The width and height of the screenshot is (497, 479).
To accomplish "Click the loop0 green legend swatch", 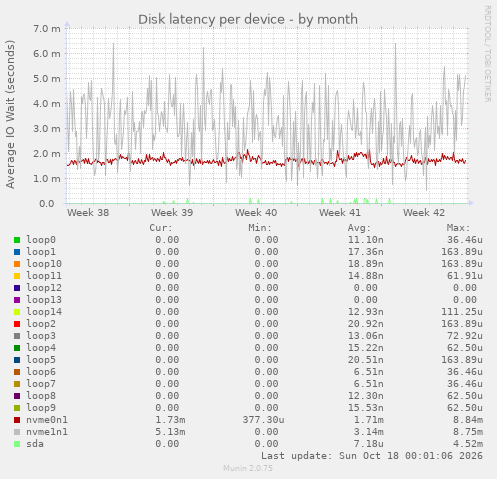I will point(17,240).
